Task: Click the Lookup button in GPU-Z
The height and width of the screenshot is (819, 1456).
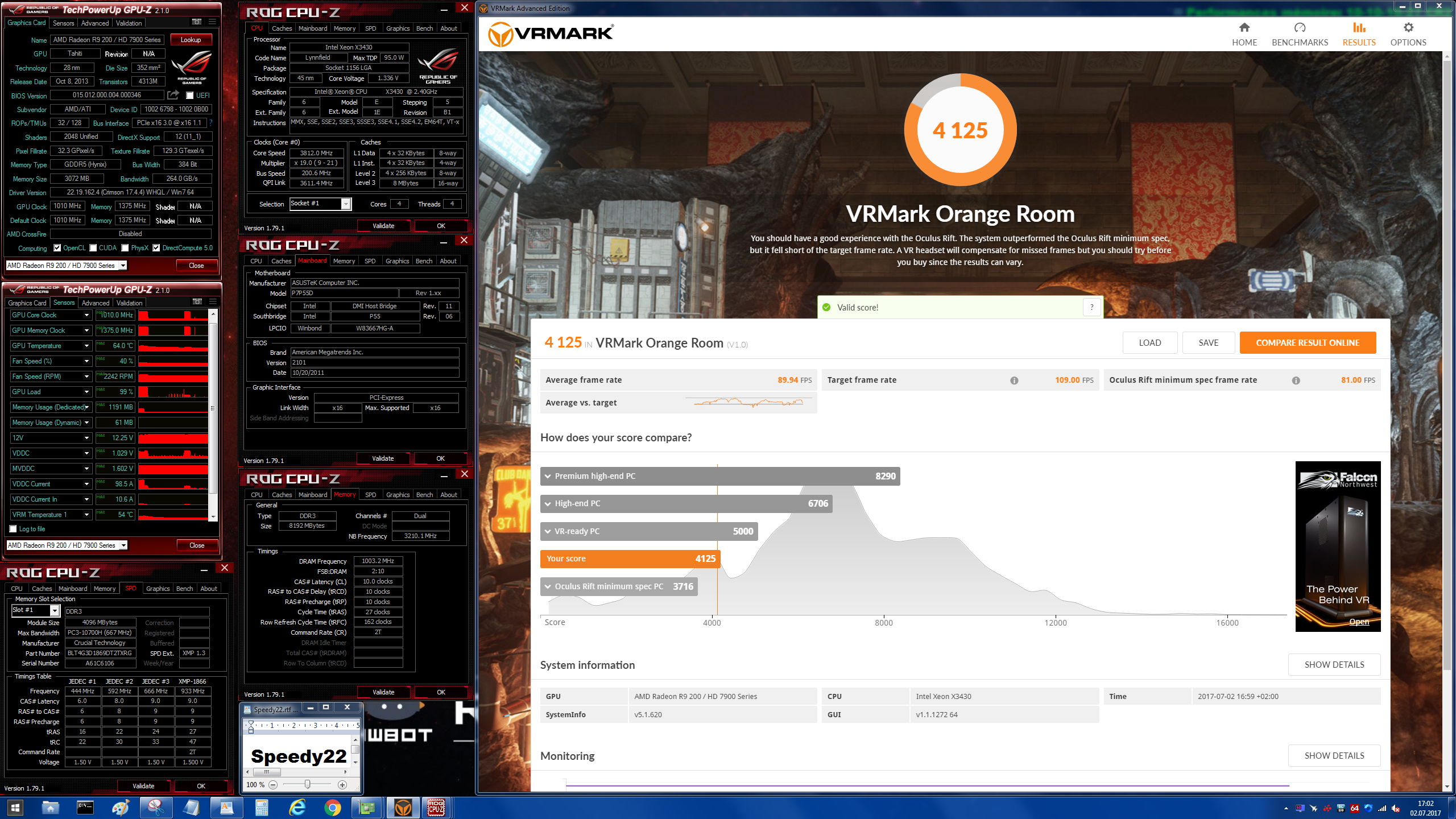Action: pyautogui.click(x=191, y=40)
